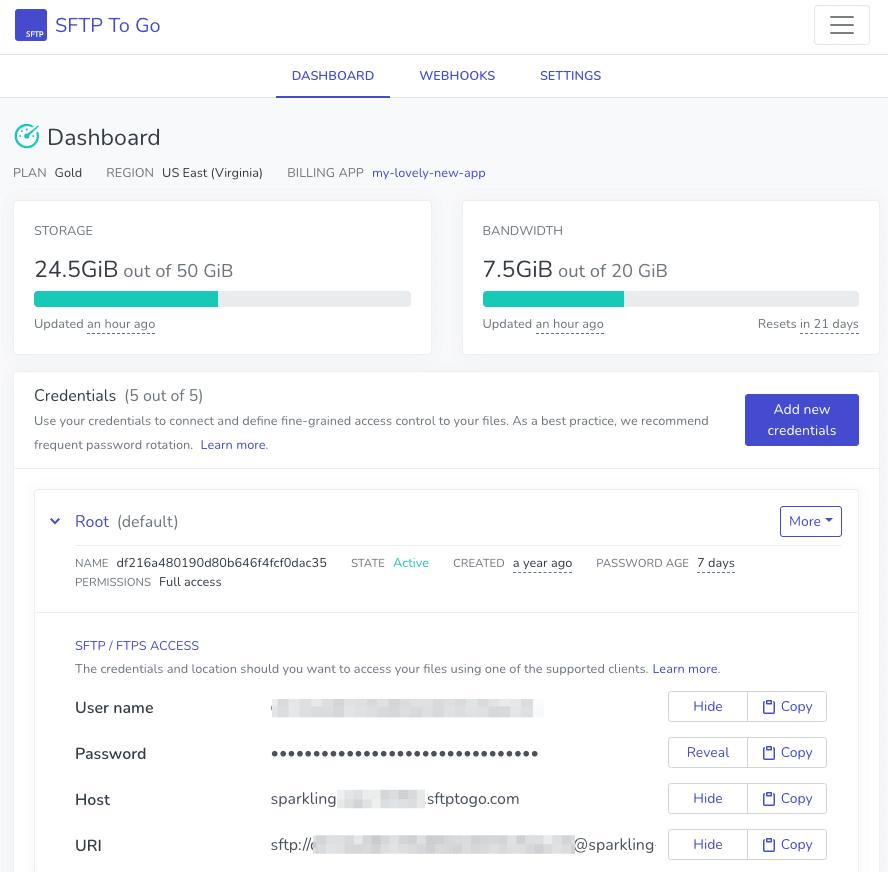Reveal the hidden password

pos(708,753)
